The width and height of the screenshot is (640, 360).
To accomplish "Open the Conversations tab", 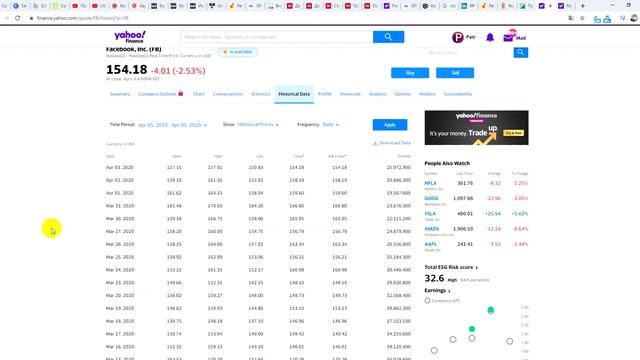I will (228, 94).
